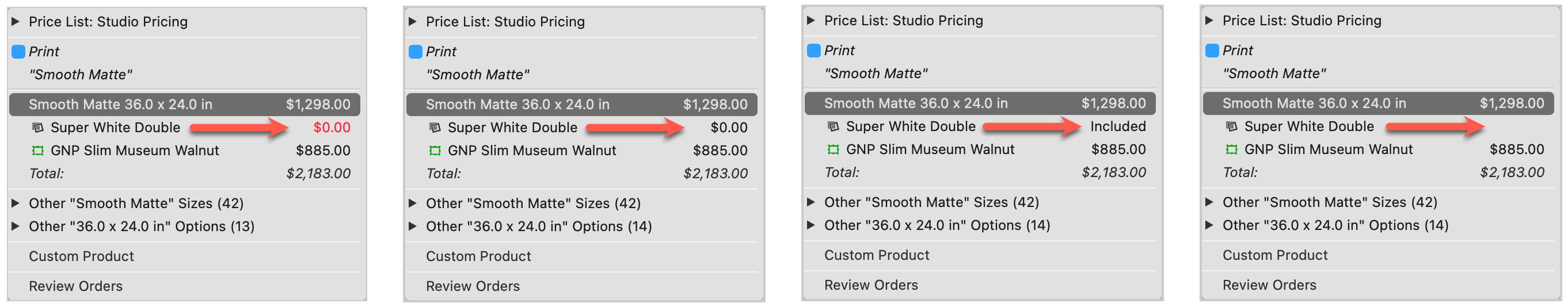Click mat icon in row with black $0.00

point(435,128)
